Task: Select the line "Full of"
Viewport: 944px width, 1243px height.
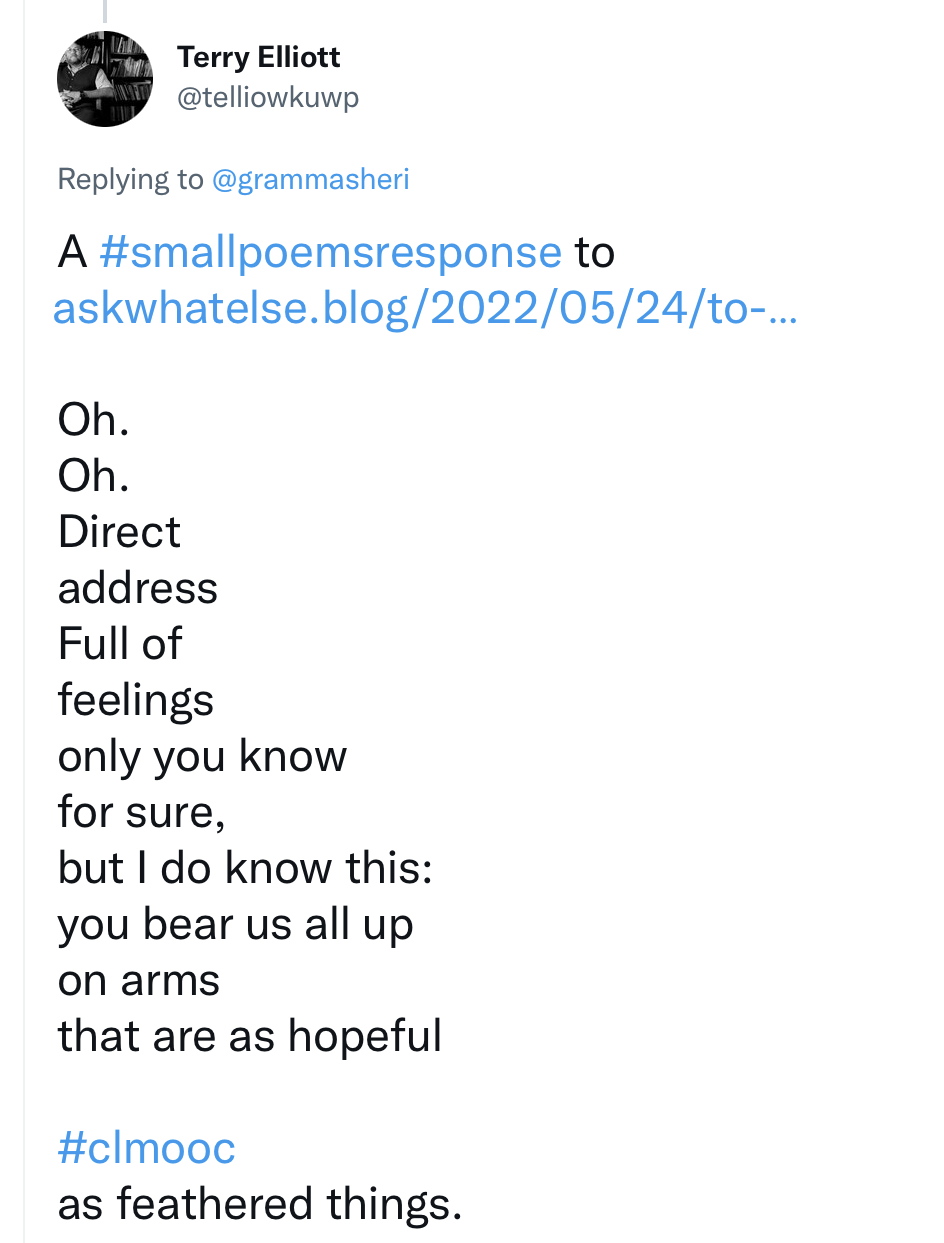Action: (x=120, y=643)
